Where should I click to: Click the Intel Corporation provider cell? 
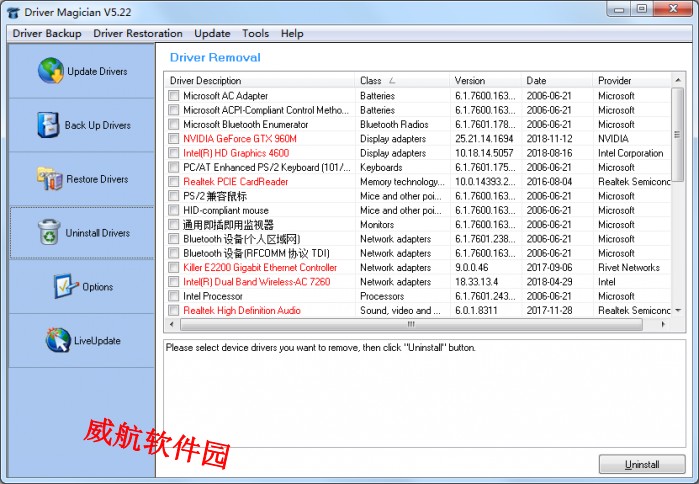(x=630, y=153)
